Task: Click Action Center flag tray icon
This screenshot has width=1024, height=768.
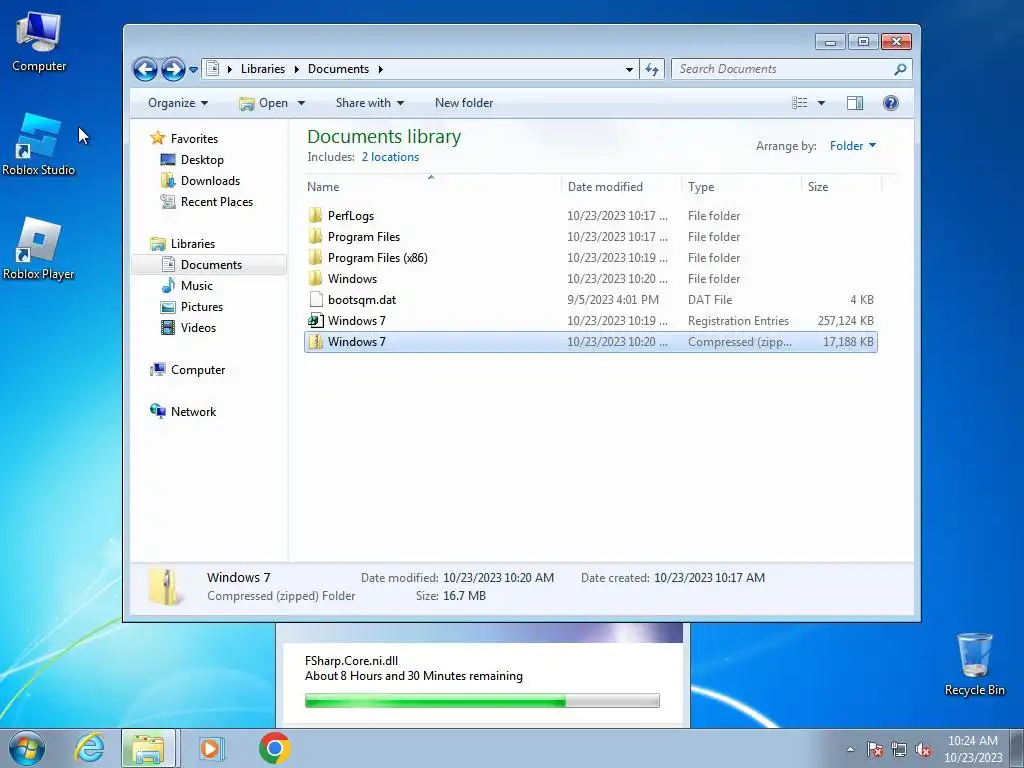Action: 874,749
